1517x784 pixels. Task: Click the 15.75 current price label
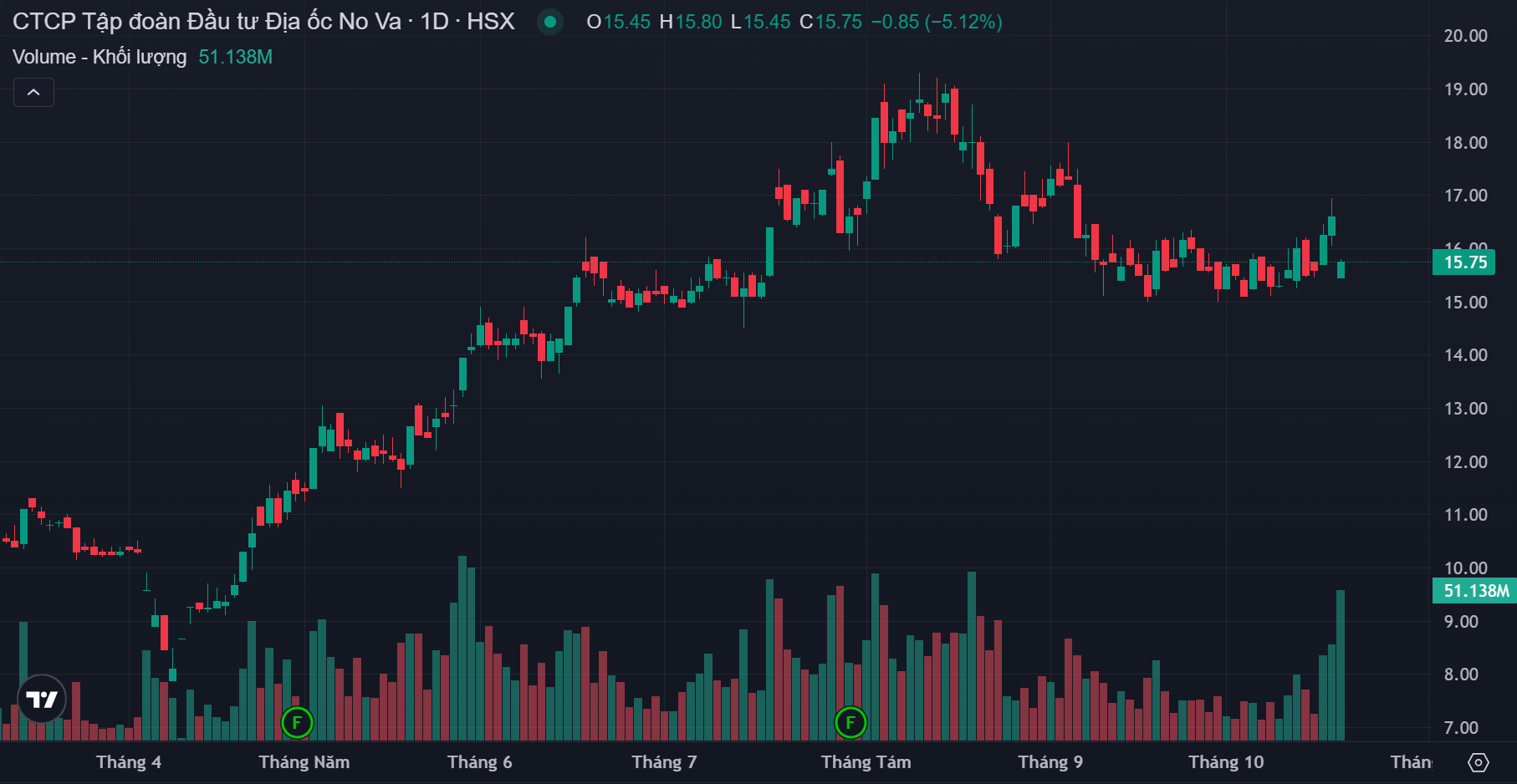point(1465,262)
